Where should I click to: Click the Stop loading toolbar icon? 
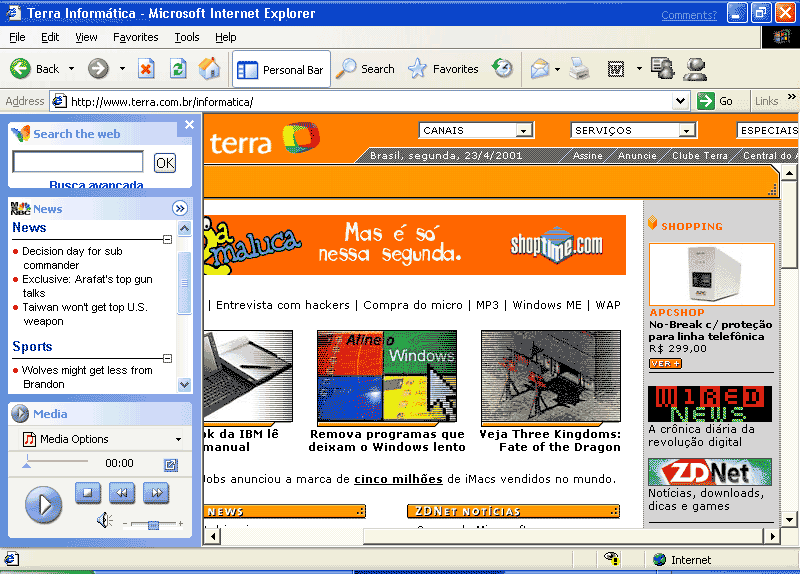coord(146,69)
